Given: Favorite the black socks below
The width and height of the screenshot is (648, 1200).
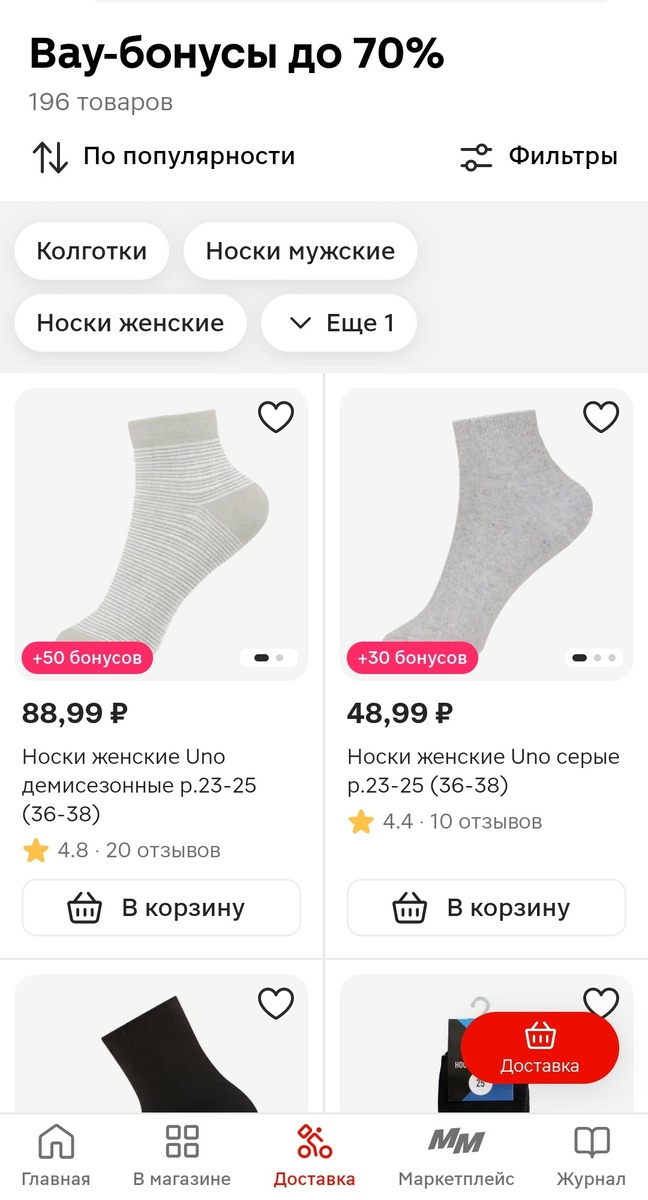Looking at the screenshot, I should (276, 1002).
